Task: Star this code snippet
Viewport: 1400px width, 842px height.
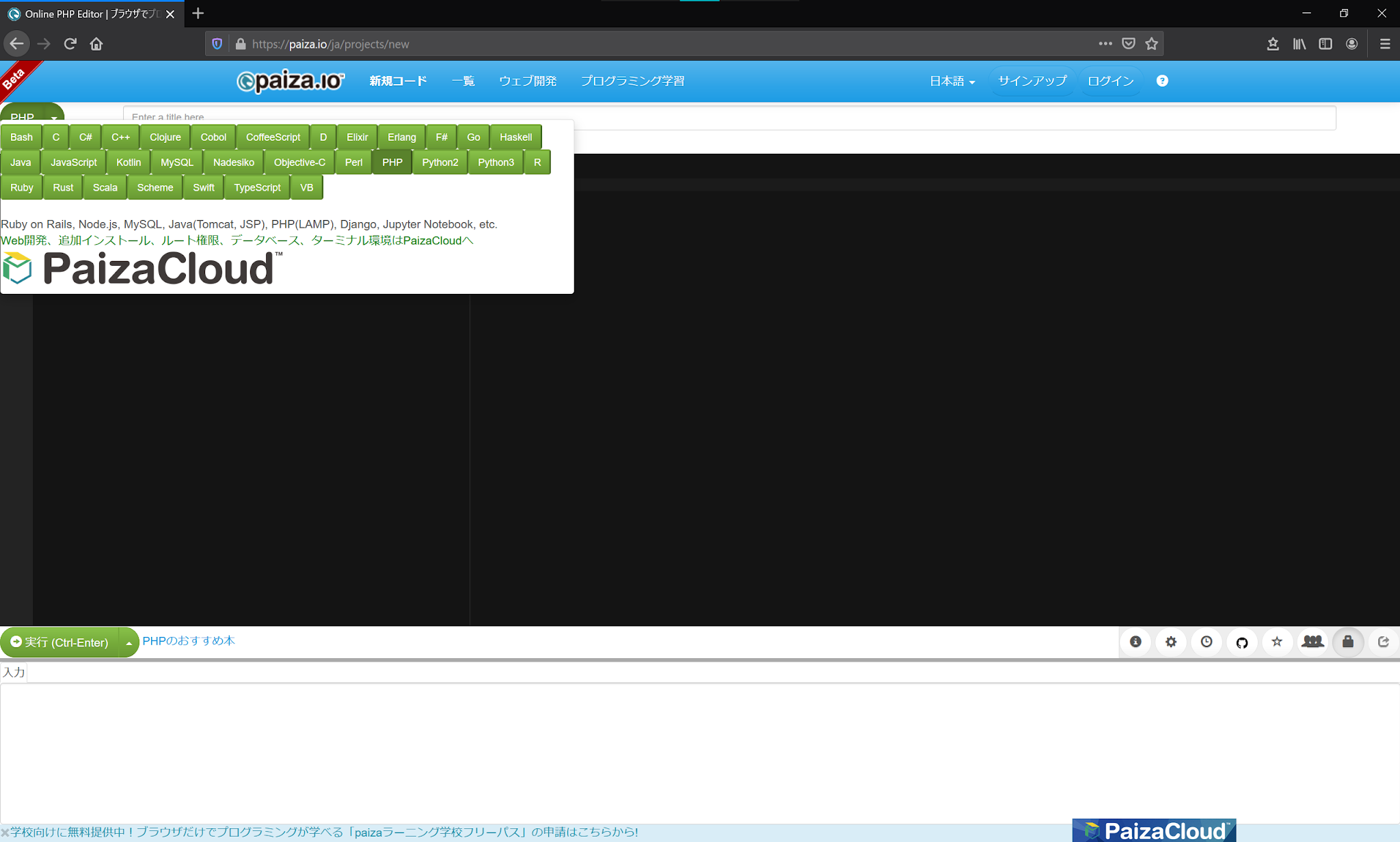Action: 1277,642
